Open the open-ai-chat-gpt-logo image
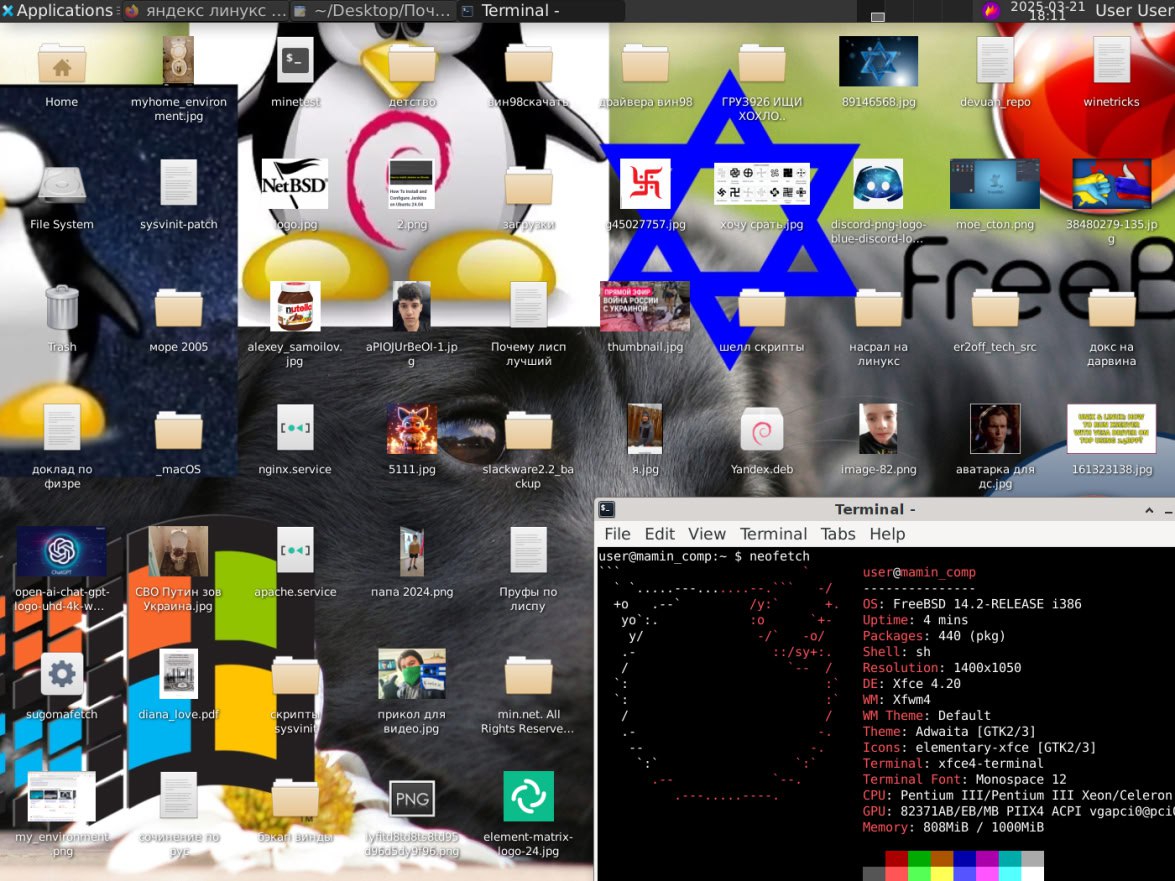The width and height of the screenshot is (1175, 881). [x=61, y=551]
